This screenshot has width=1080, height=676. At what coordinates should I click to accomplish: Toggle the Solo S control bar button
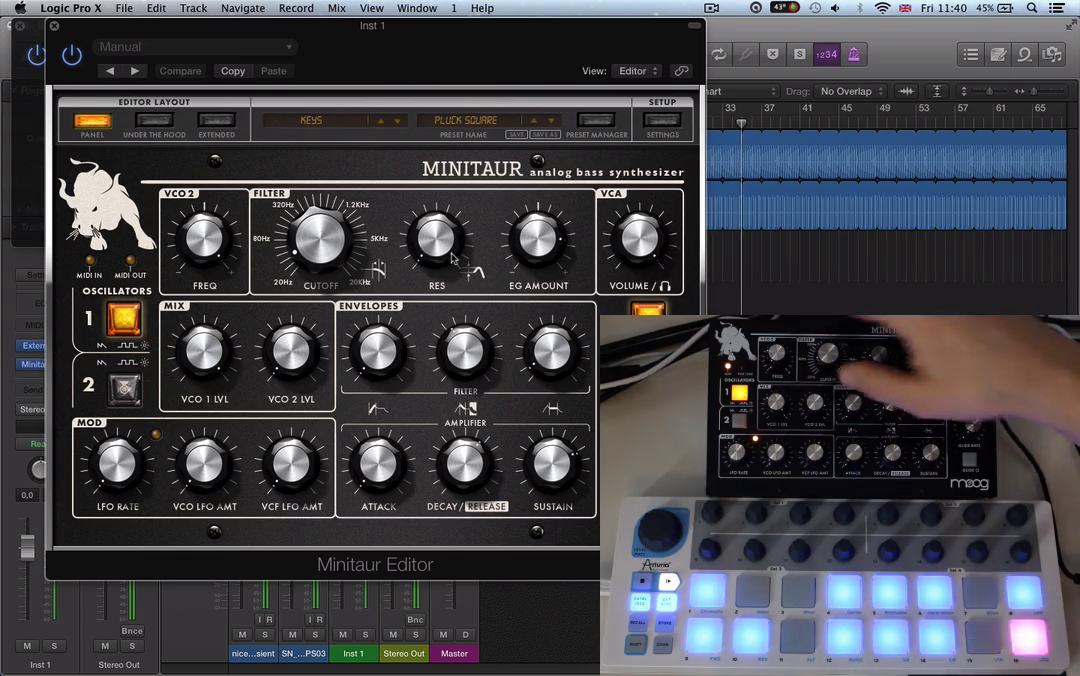[800, 54]
